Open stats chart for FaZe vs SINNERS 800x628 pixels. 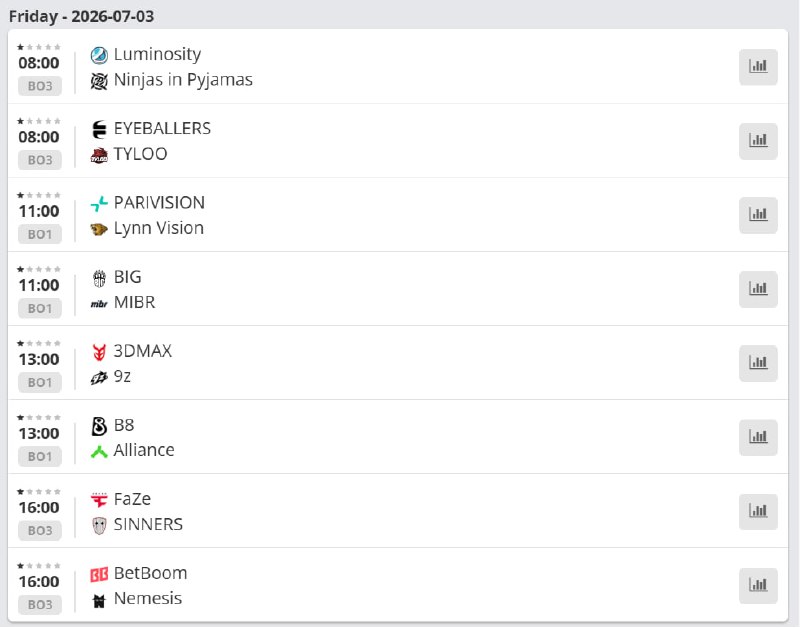pos(758,512)
